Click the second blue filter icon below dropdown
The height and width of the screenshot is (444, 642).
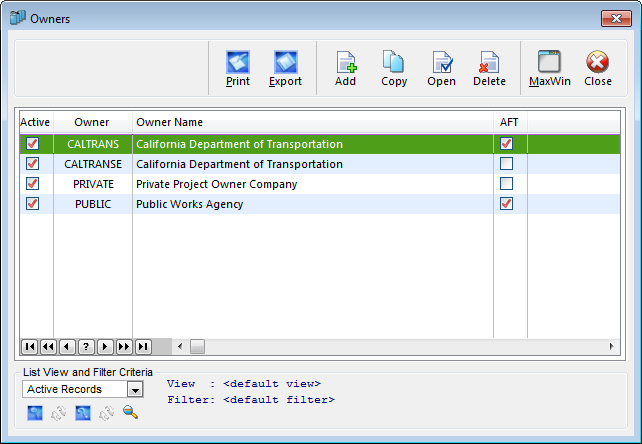pos(83,413)
